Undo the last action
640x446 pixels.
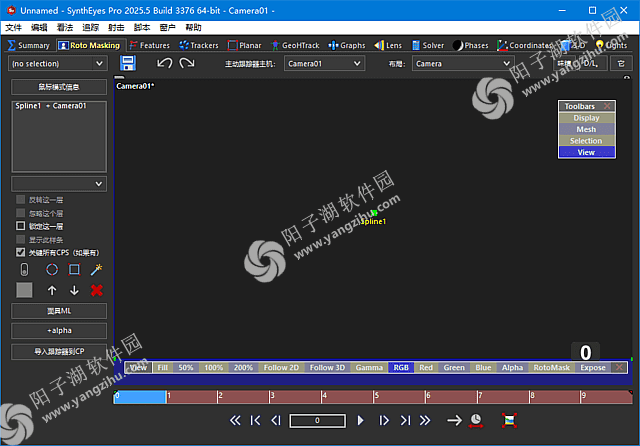click(164, 63)
